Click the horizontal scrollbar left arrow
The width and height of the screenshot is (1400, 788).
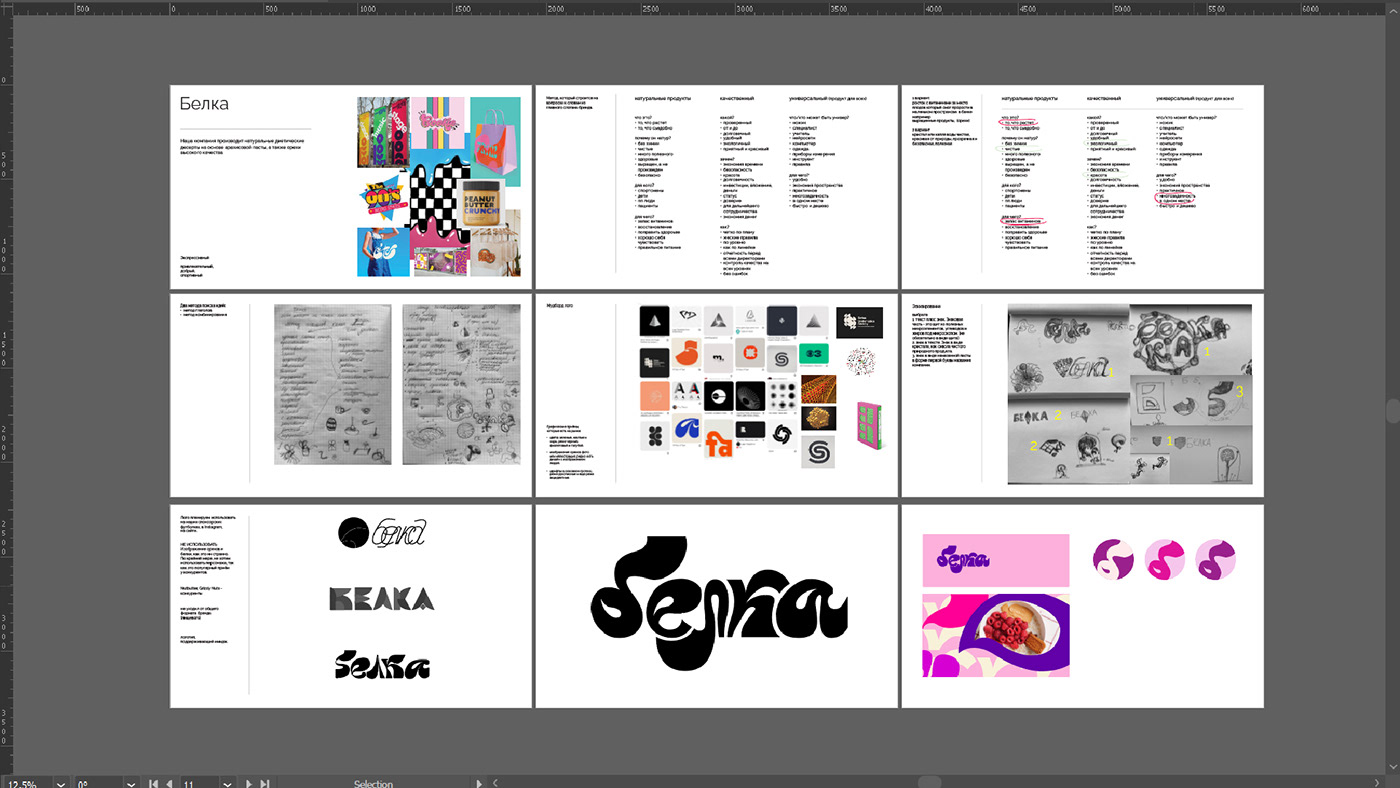495,783
